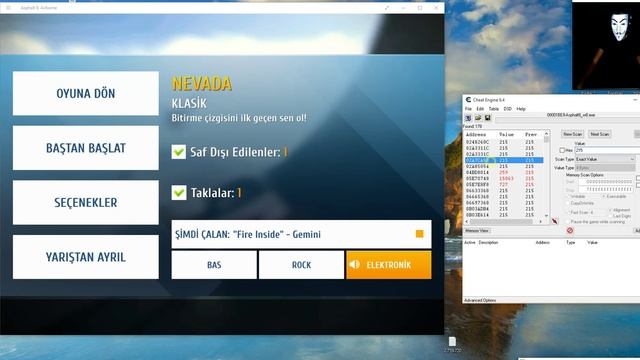The image size is (640, 360).
Task: Click the memory scan Start address field
Action: 606,182
